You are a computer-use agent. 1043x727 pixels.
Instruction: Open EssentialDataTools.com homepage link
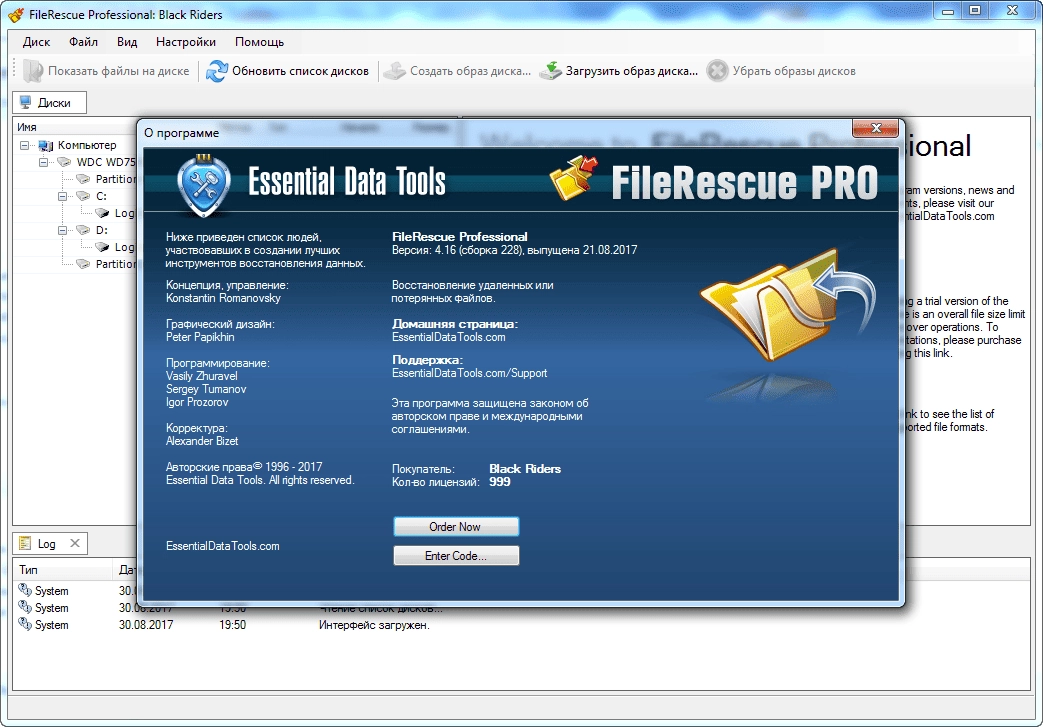point(448,337)
